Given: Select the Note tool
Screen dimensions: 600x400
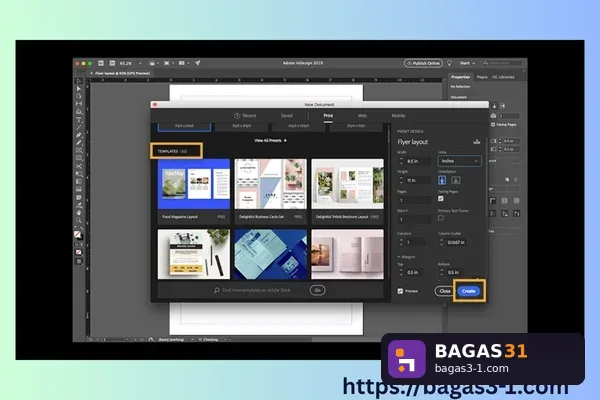Looking at the screenshot, I should 79,198.
